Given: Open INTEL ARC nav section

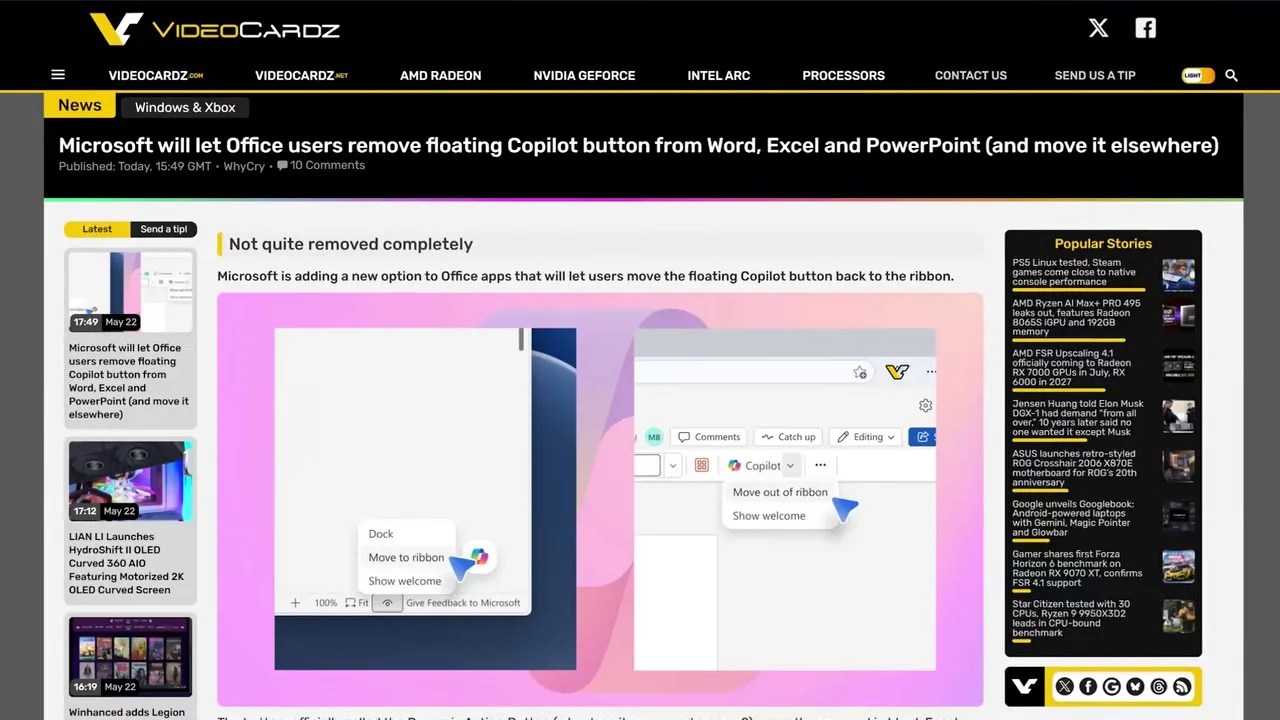Looking at the screenshot, I should click(719, 75).
